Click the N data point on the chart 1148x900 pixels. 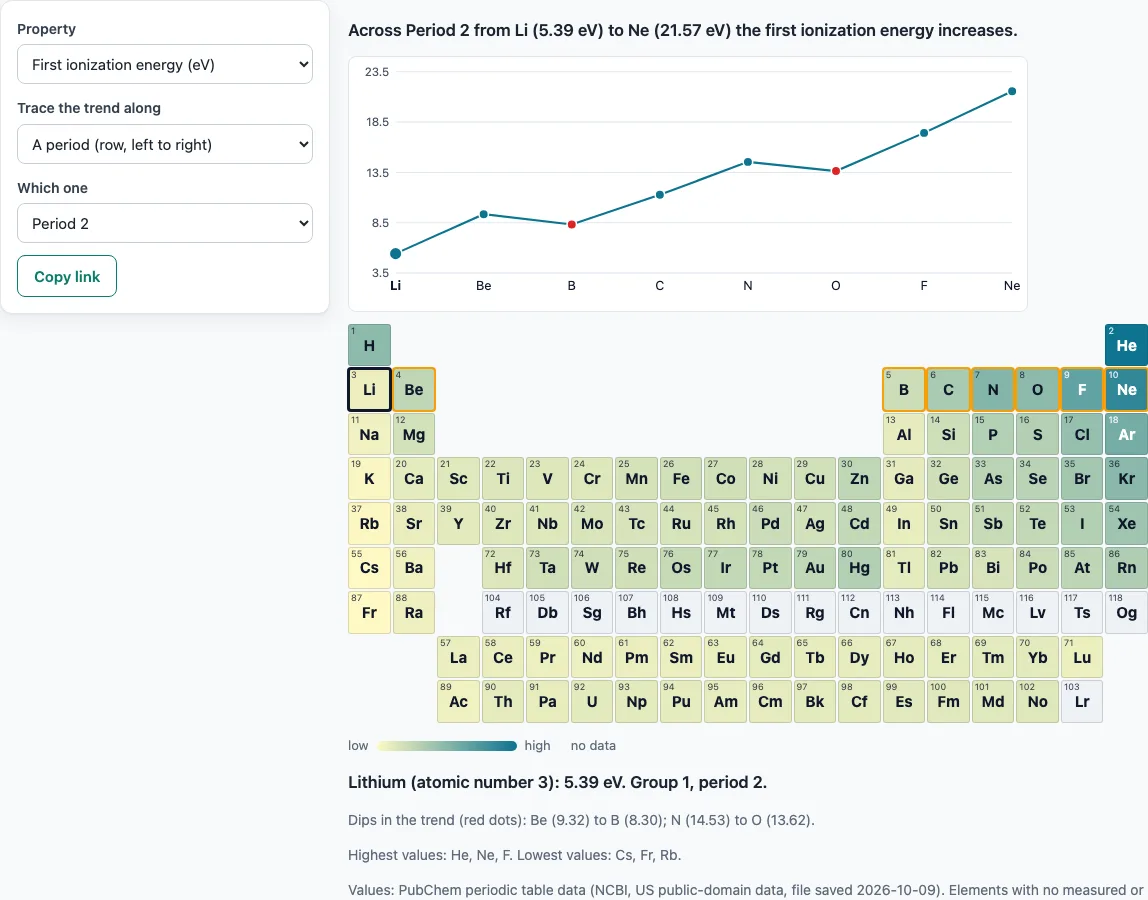click(748, 162)
